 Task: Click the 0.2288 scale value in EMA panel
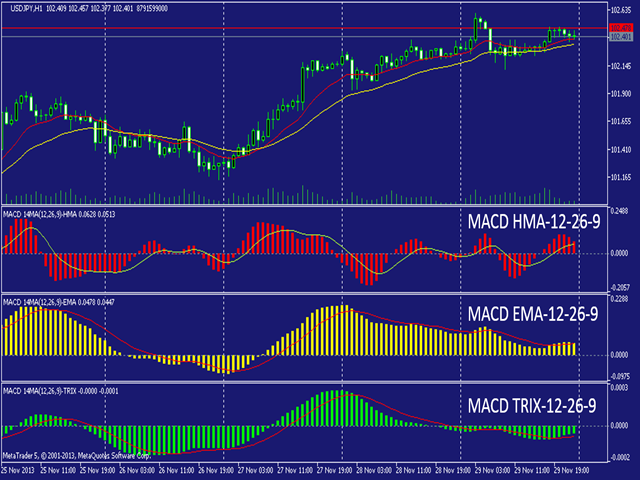(x=619, y=299)
